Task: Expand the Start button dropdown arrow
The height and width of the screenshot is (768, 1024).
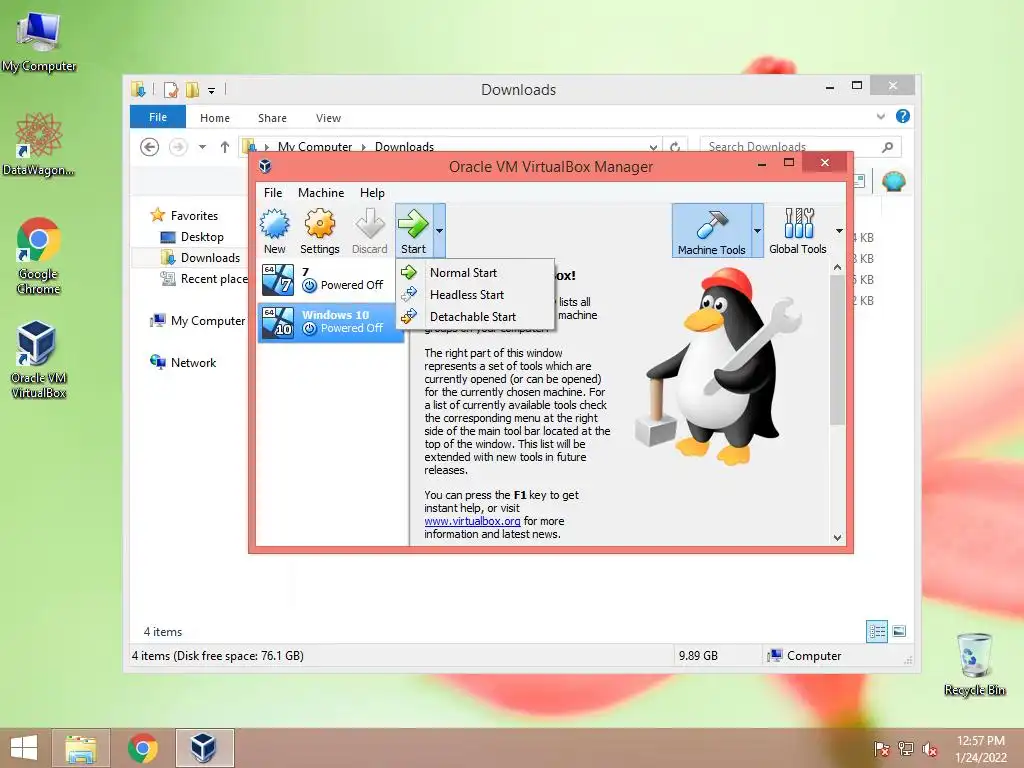Action: point(440,231)
